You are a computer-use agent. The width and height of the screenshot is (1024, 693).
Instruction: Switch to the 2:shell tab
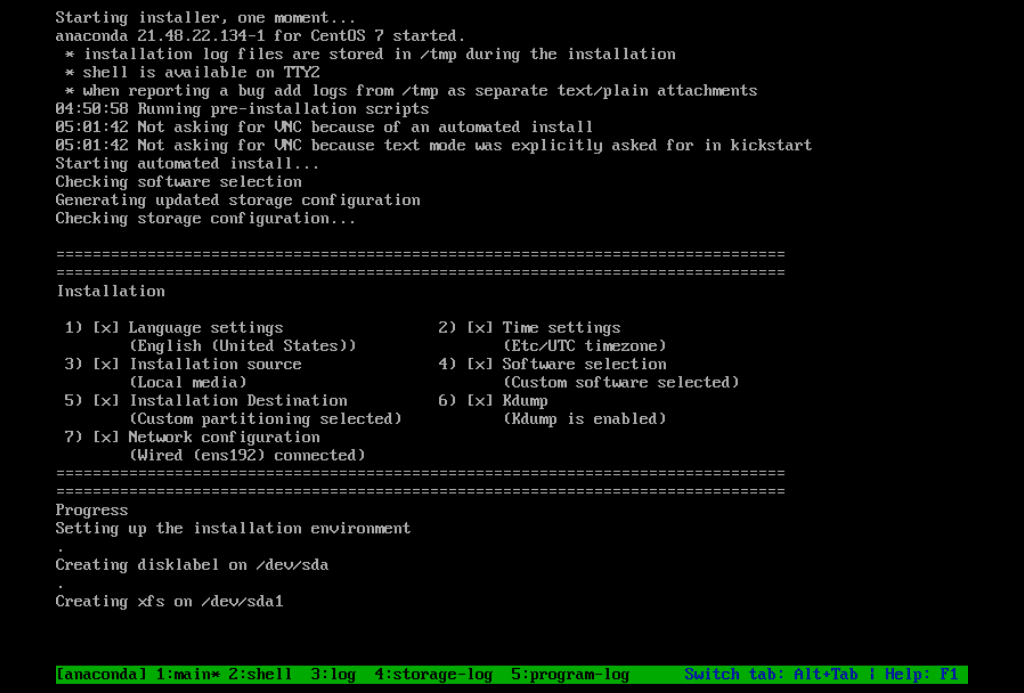(260, 674)
